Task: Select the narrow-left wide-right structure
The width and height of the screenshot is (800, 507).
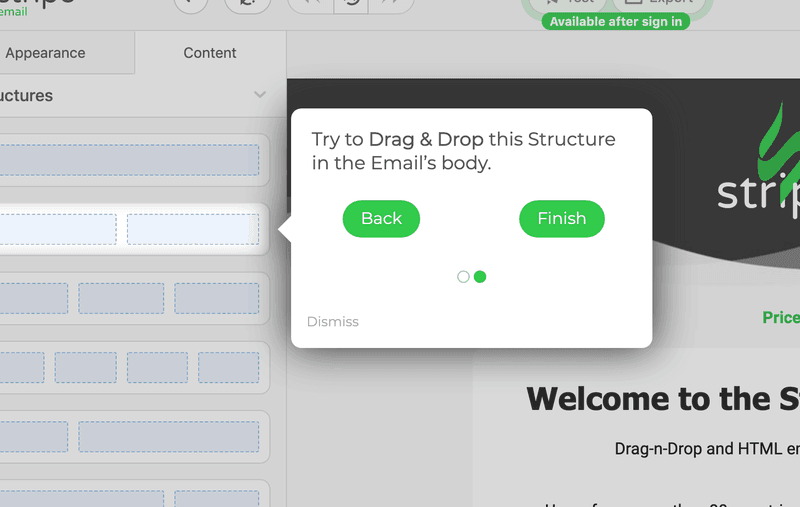Action: pyautogui.click(x=129, y=436)
